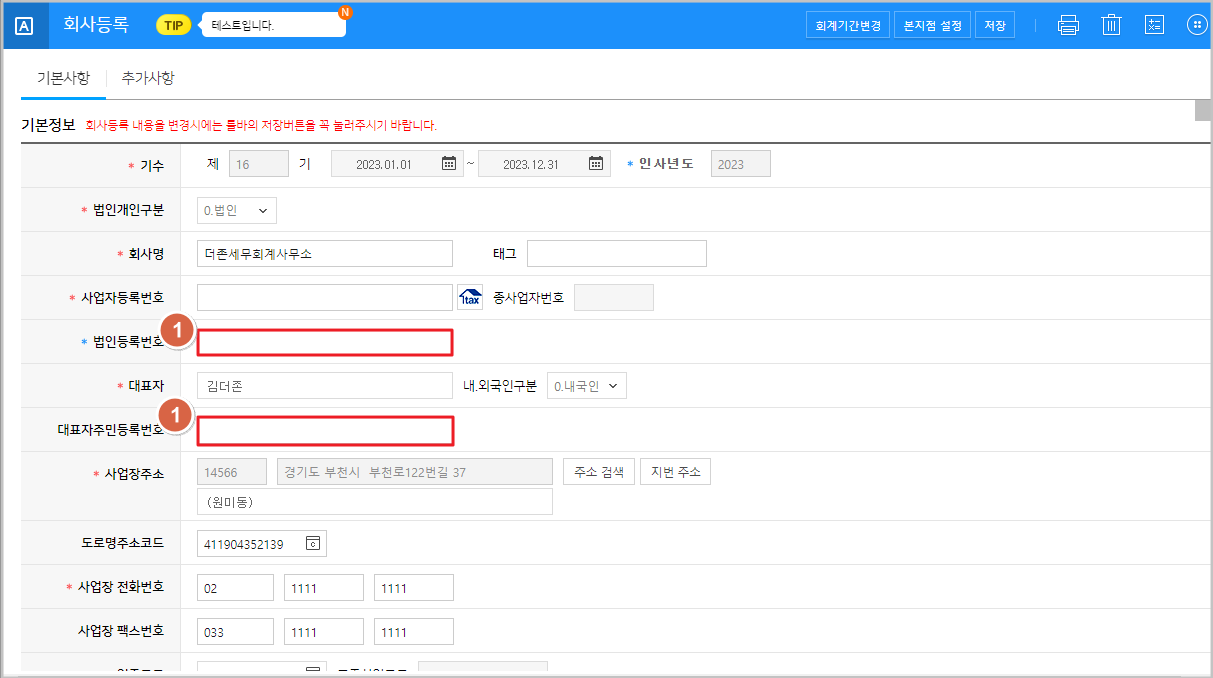Click the 본지점 설정 button

click(x=932, y=24)
